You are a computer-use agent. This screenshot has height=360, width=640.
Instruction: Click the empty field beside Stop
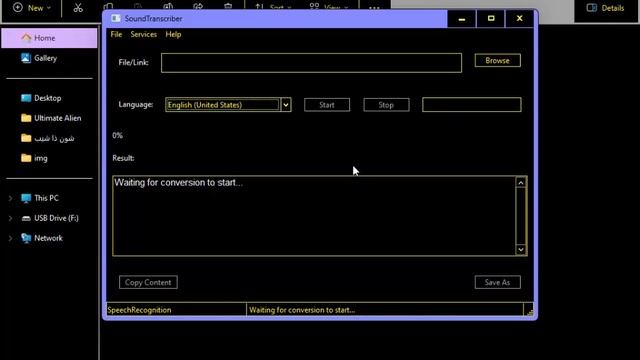[471, 104]
